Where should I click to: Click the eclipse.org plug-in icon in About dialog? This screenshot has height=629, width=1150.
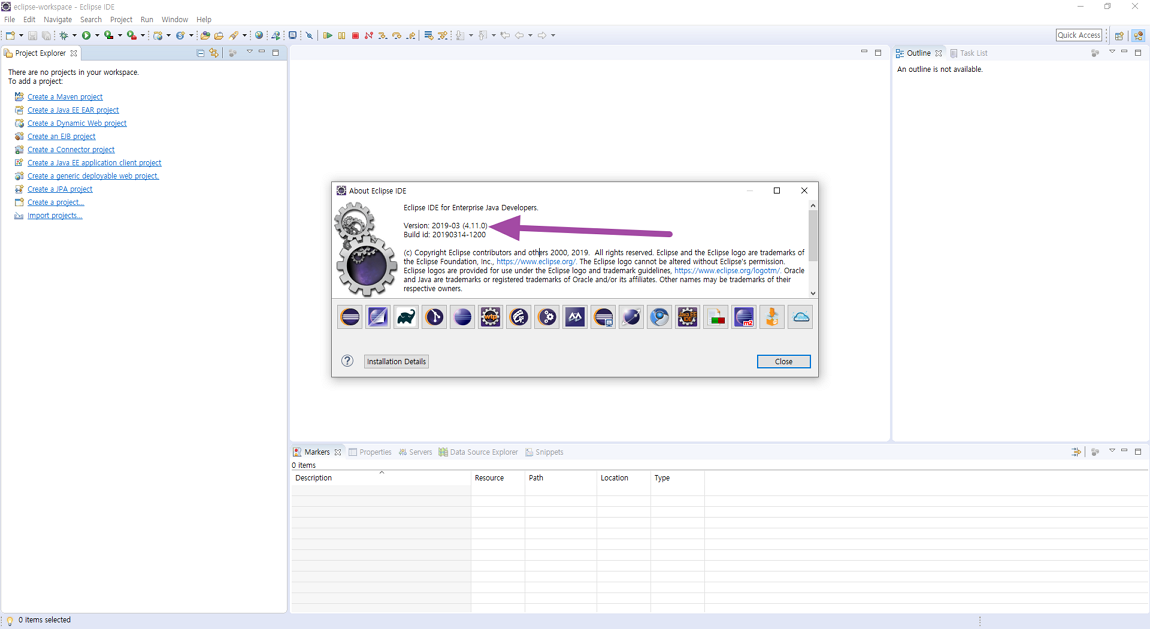coord(351,317)
